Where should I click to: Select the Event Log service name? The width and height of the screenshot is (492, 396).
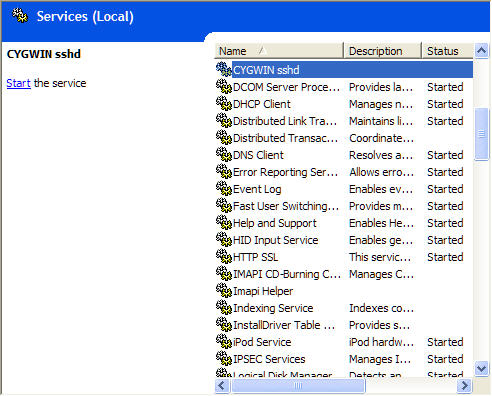click(257, 189)
